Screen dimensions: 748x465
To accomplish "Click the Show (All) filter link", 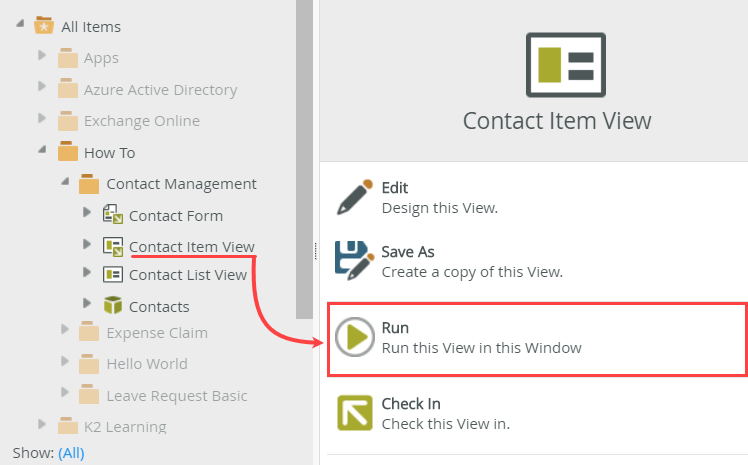I will point(71,453).
